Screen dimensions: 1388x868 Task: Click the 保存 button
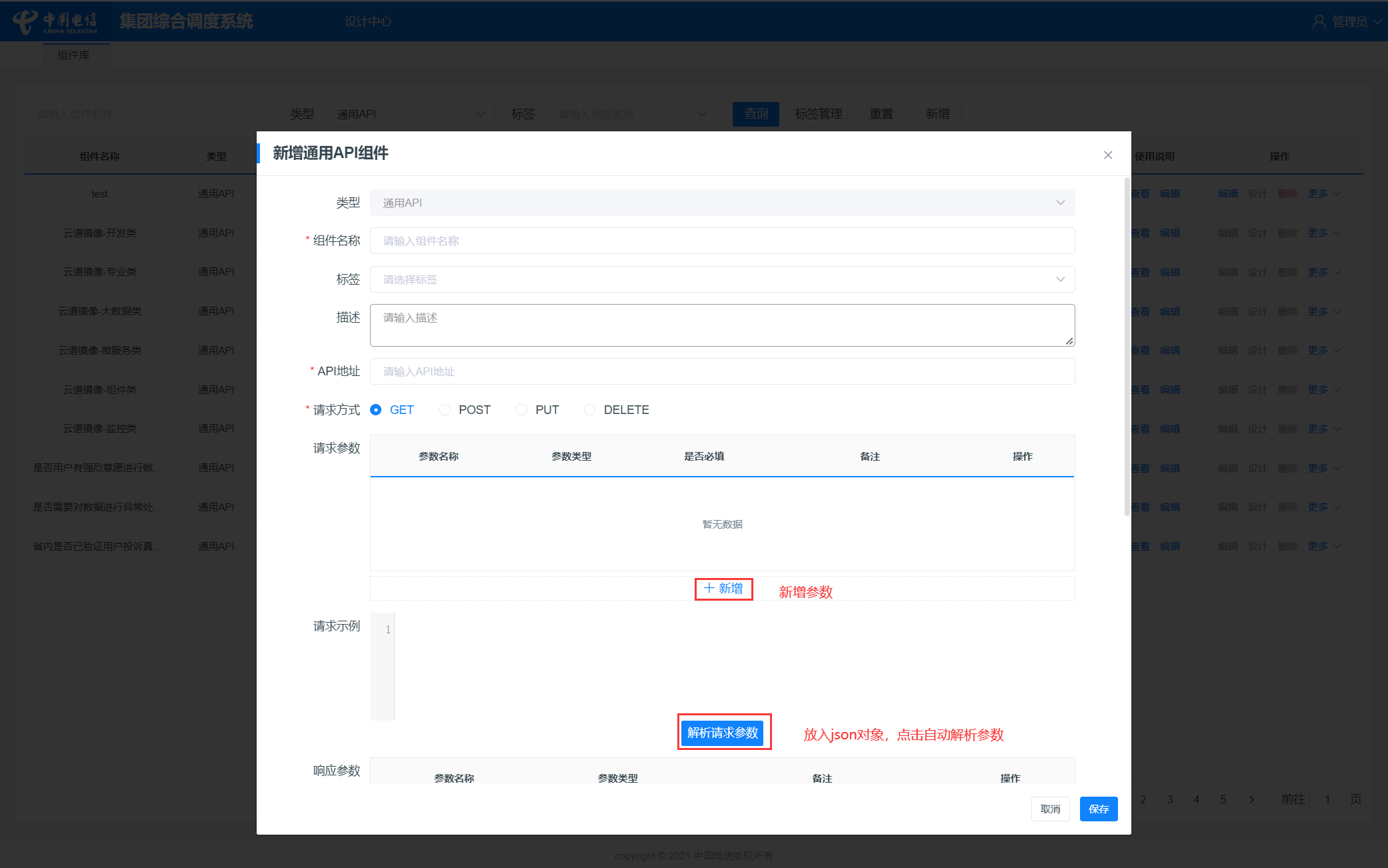click(x=1099, y=809)
